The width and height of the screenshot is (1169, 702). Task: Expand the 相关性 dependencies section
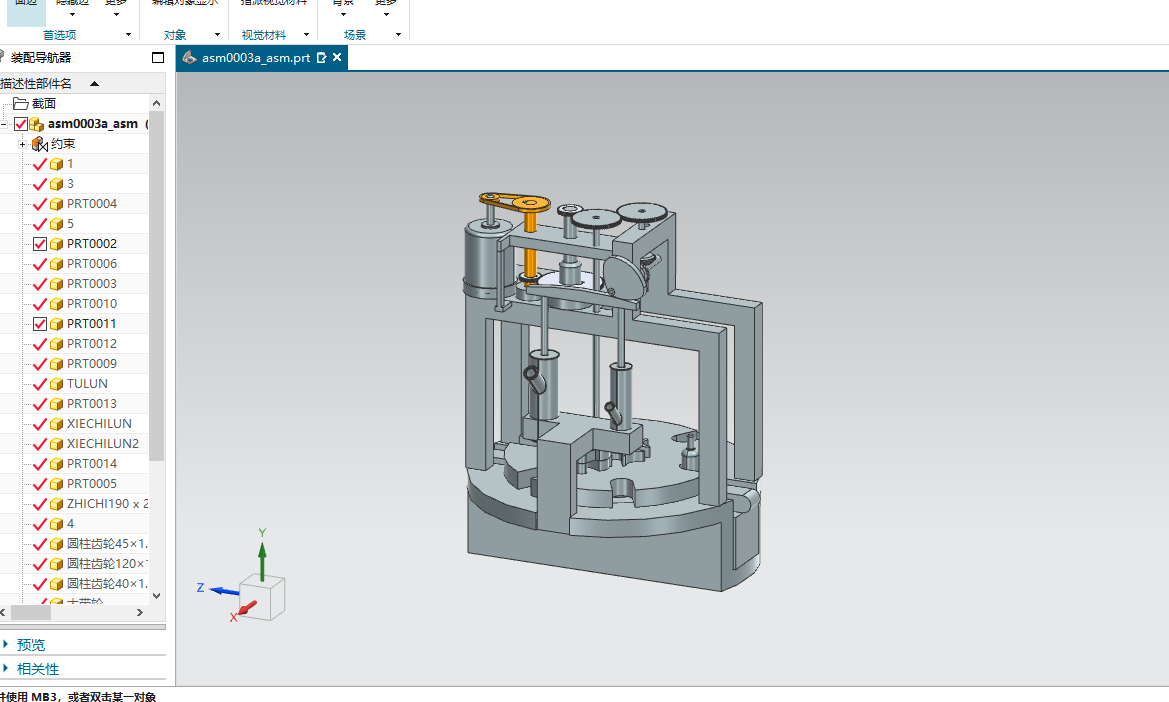(x=6, y=668)
